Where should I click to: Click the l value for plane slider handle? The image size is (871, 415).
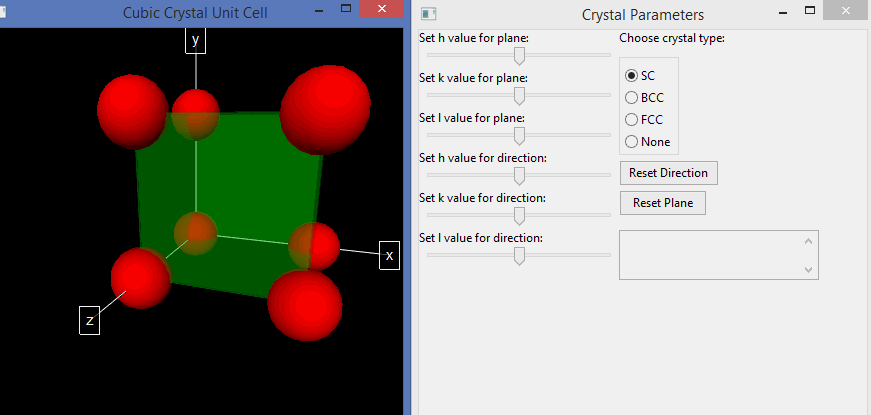click(519, 136)
